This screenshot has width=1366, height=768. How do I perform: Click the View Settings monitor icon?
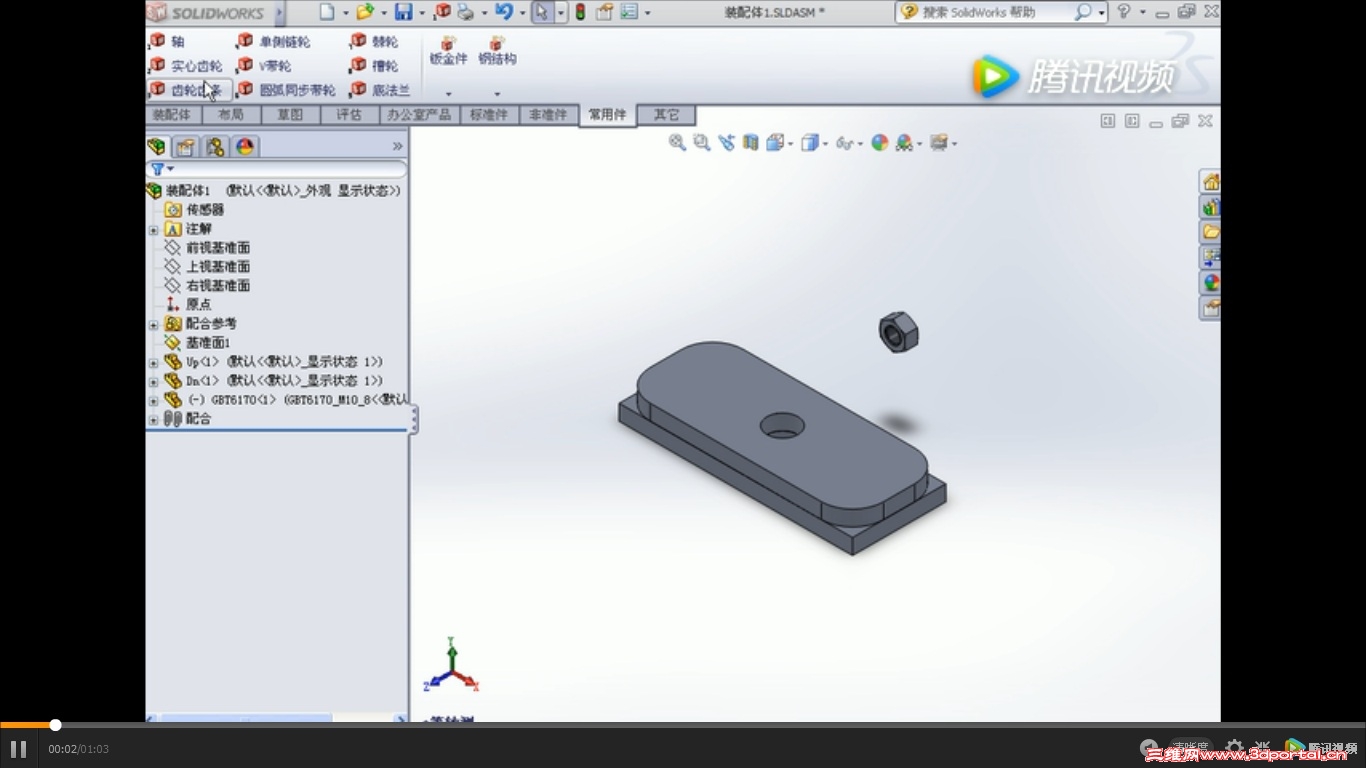coord(938,143)
